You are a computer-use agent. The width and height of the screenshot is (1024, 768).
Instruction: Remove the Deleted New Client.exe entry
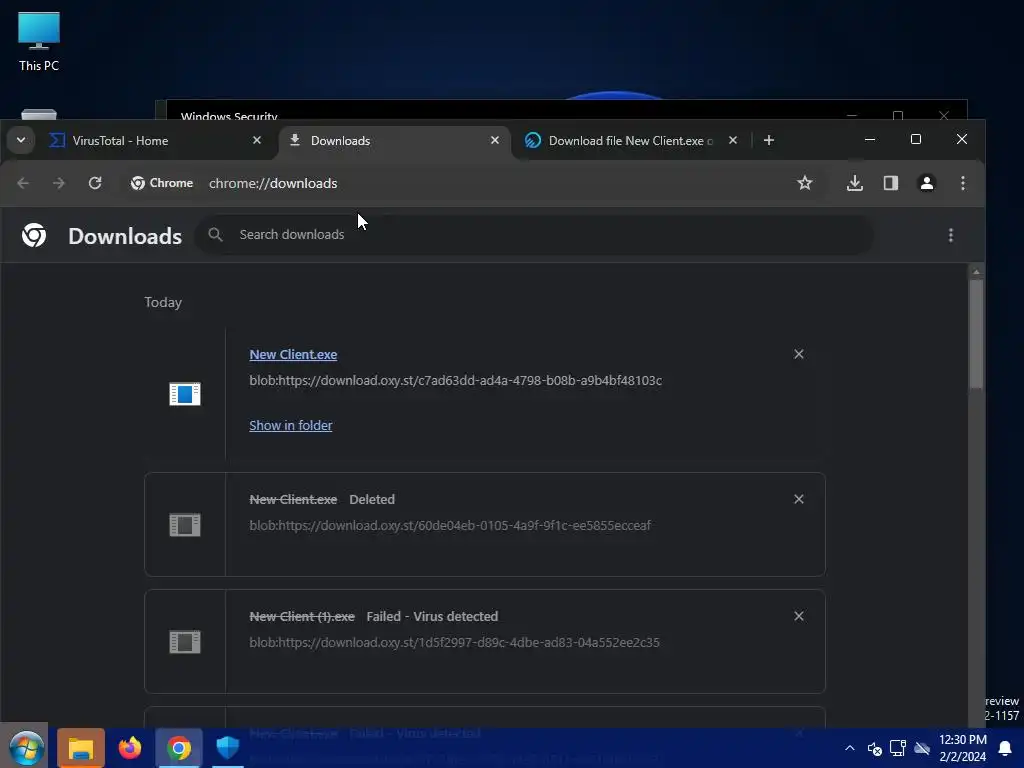798,499
